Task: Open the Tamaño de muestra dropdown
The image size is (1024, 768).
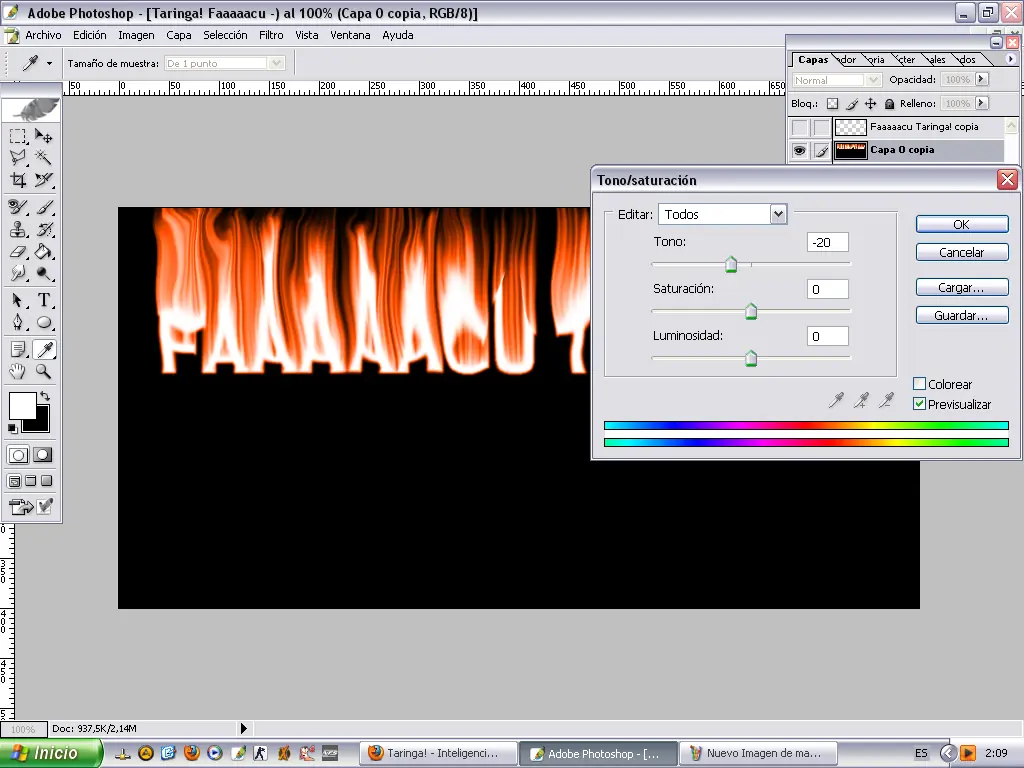Action: 276,63
